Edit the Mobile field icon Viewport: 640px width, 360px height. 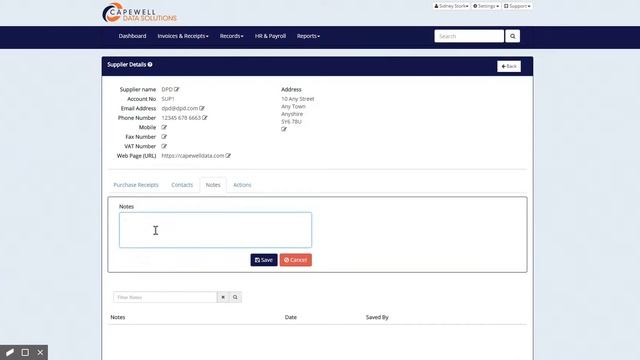(164, 127)
